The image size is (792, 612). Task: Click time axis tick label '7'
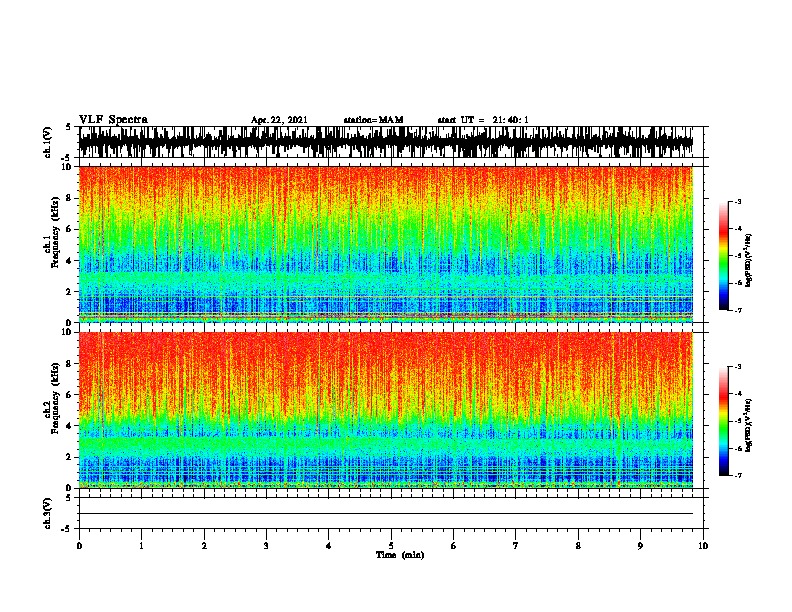coord(516,546)
